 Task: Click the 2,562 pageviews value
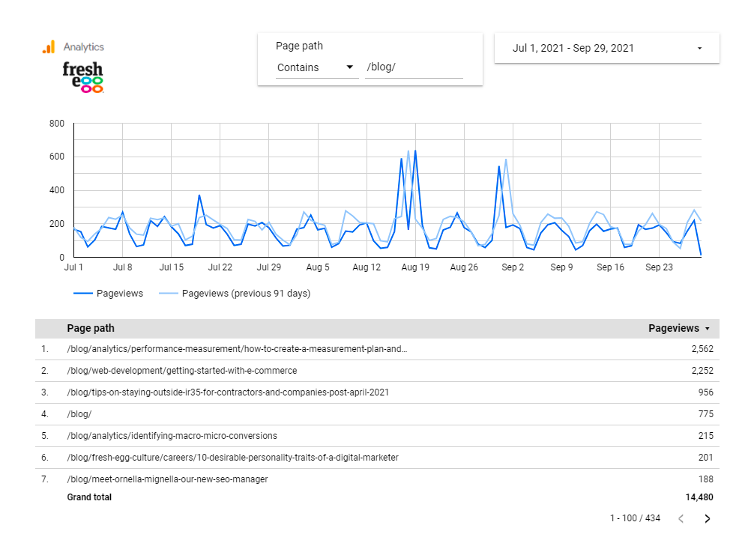pyautogui.click(x=703, y=349)
